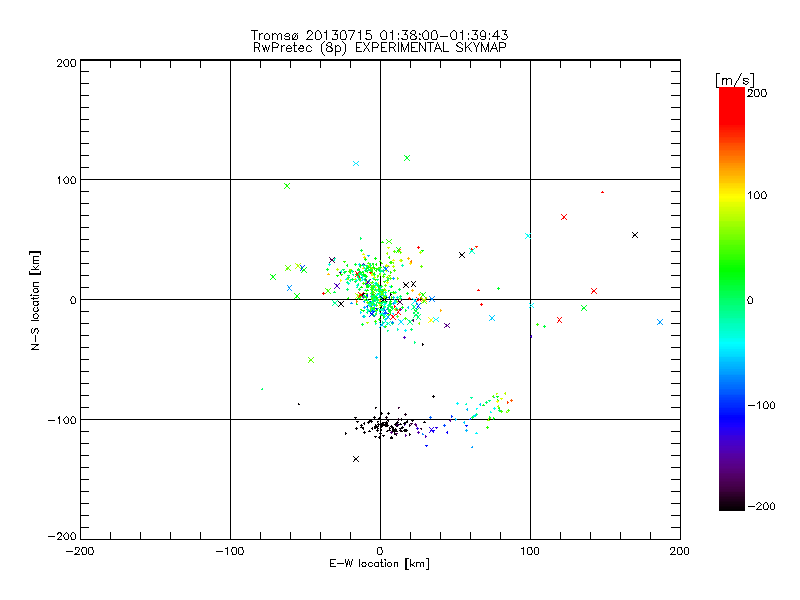Click the colorbar tick label "100"

(x=757, y=195)
